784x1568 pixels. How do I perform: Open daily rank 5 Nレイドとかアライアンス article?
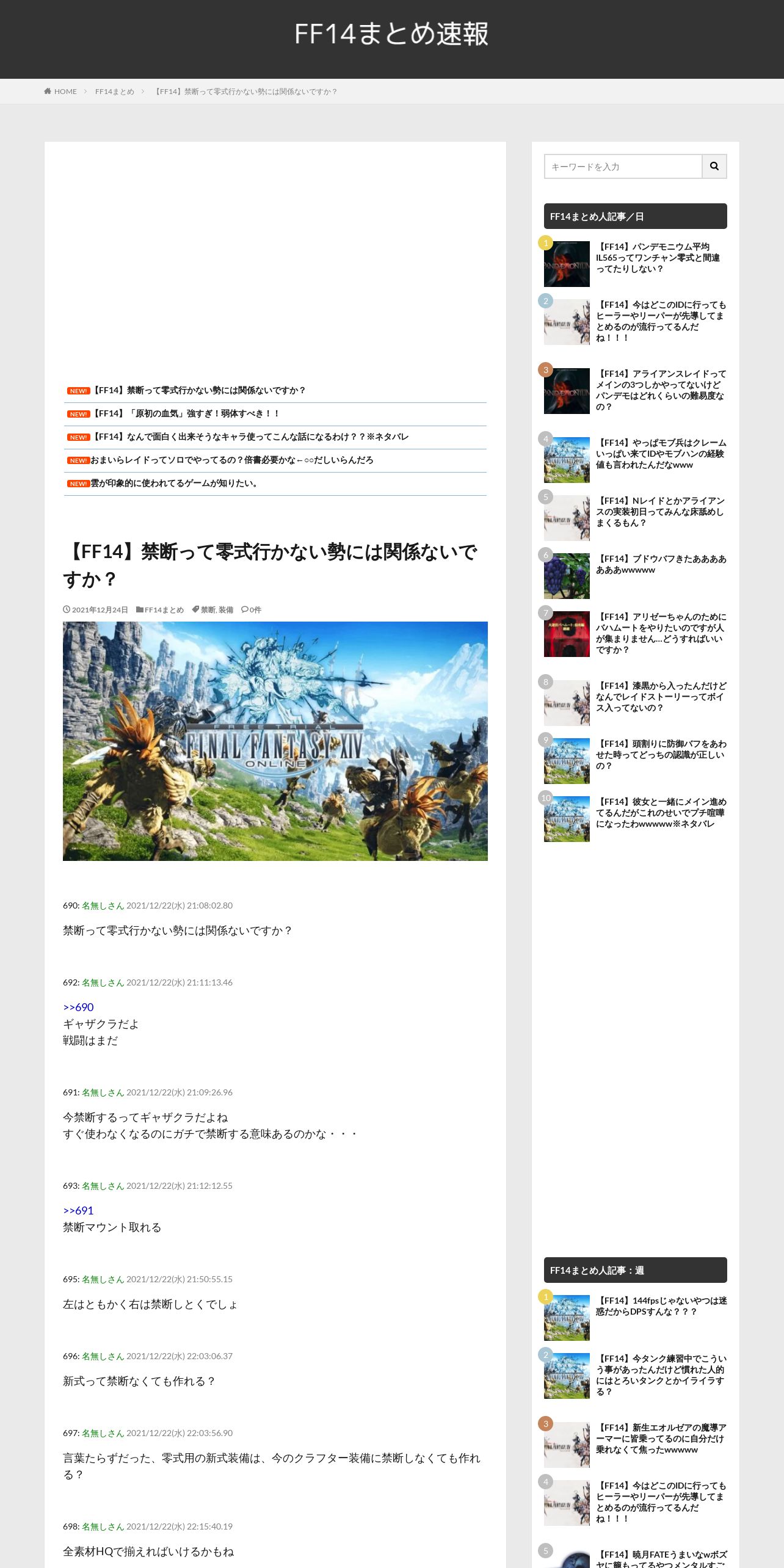(661, 512)
